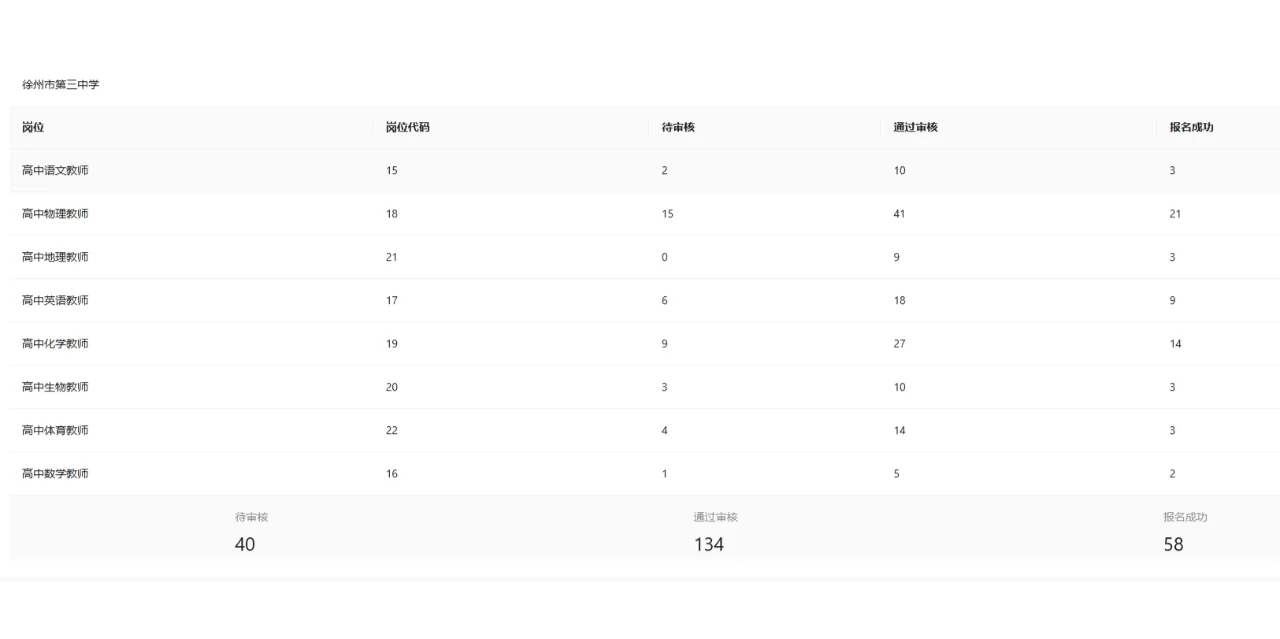Select the 高中数学教师 row
The image size is (1280, 639).
pyautogui.click(x=55, y=474)
